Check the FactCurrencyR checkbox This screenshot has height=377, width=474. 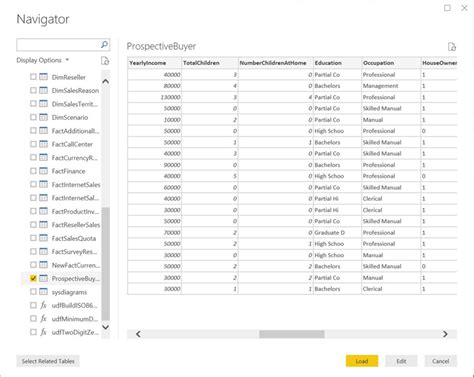coord(33,157)
